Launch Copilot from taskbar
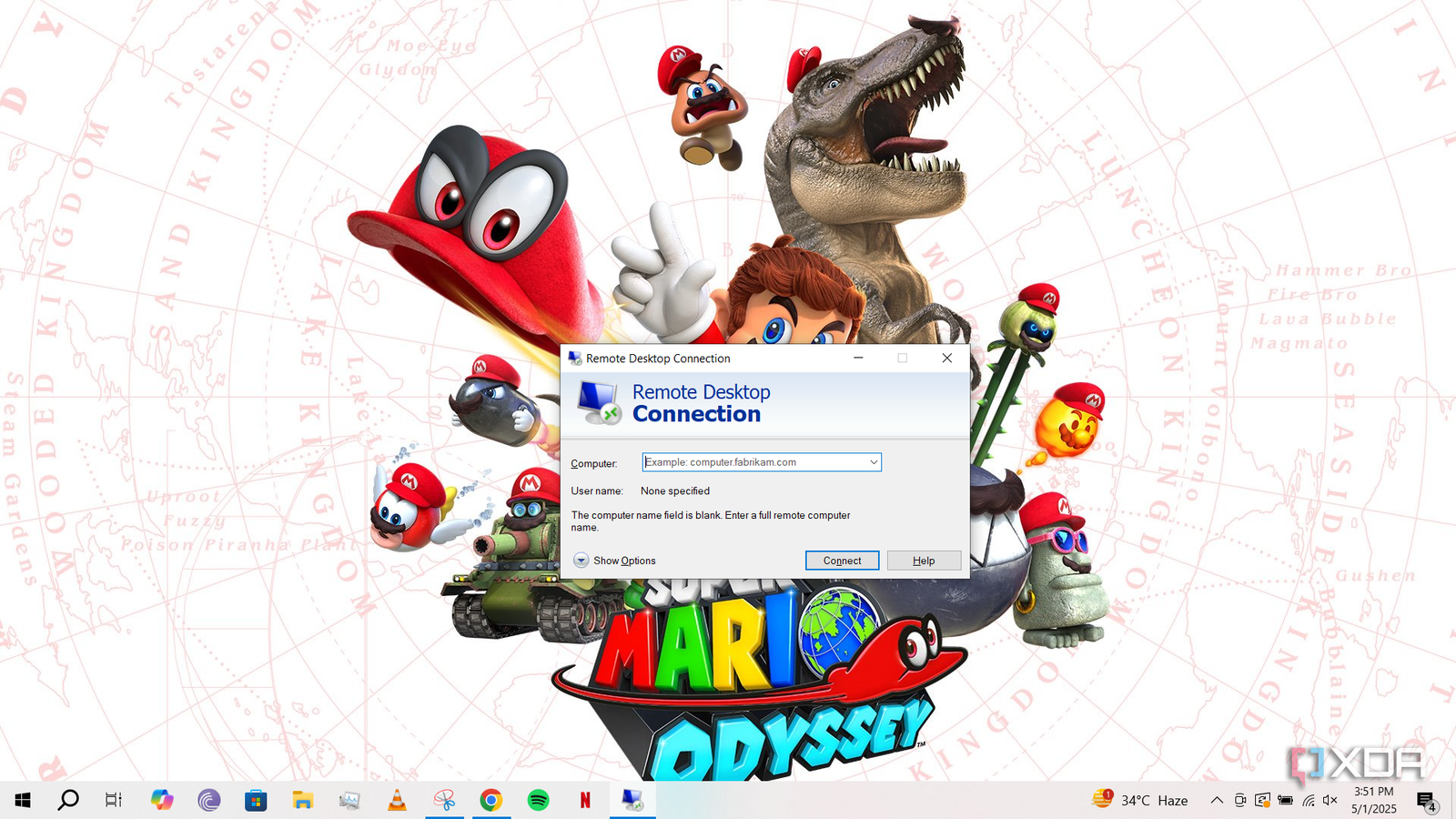1456x819 pixels. coord(162,800)
